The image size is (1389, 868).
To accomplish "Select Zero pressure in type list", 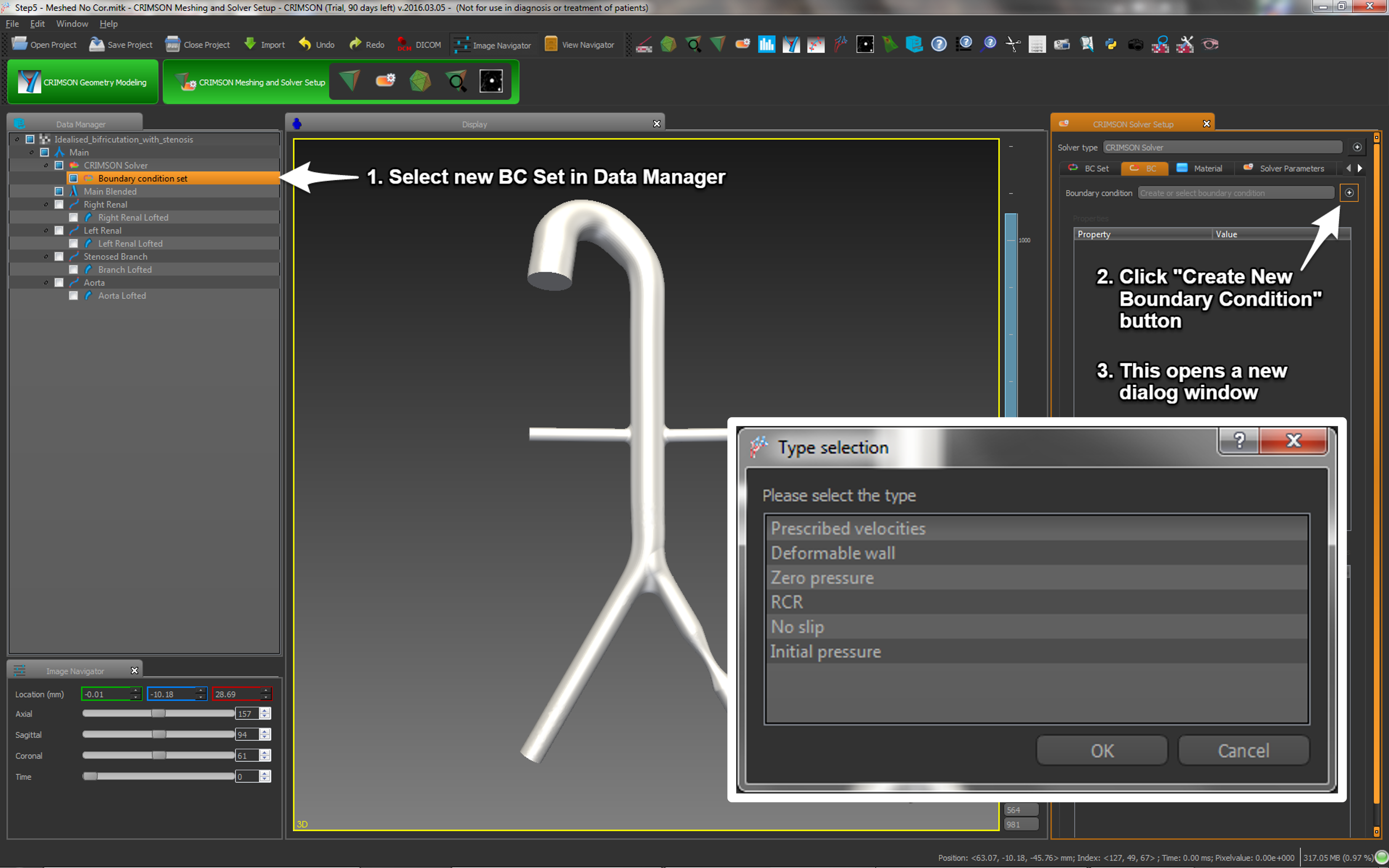I will pyautogui.click(x=822, y=578).
